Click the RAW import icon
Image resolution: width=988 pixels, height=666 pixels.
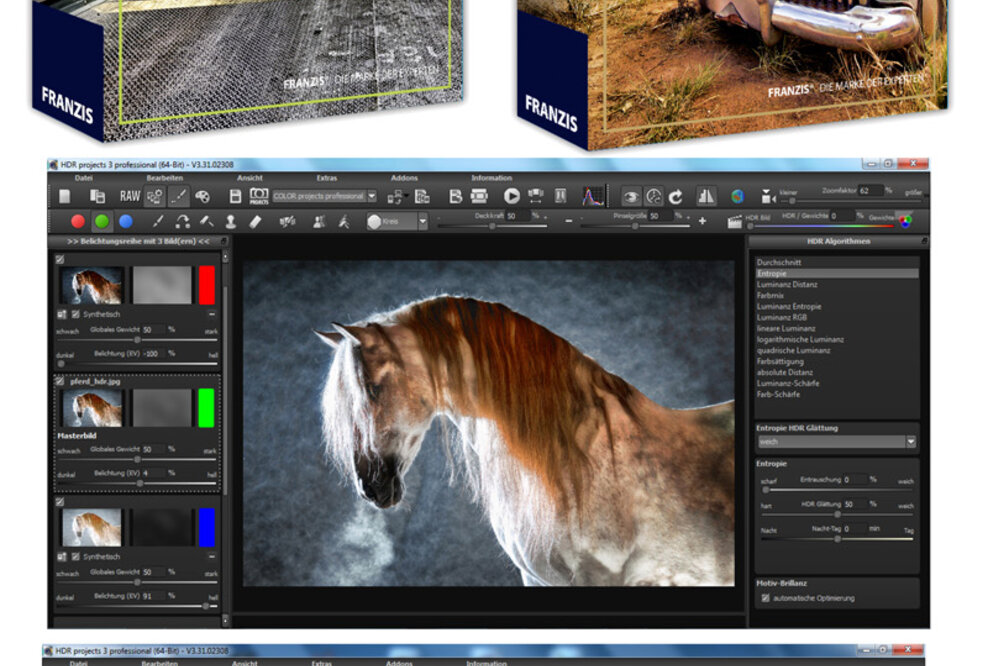[130, 197]
